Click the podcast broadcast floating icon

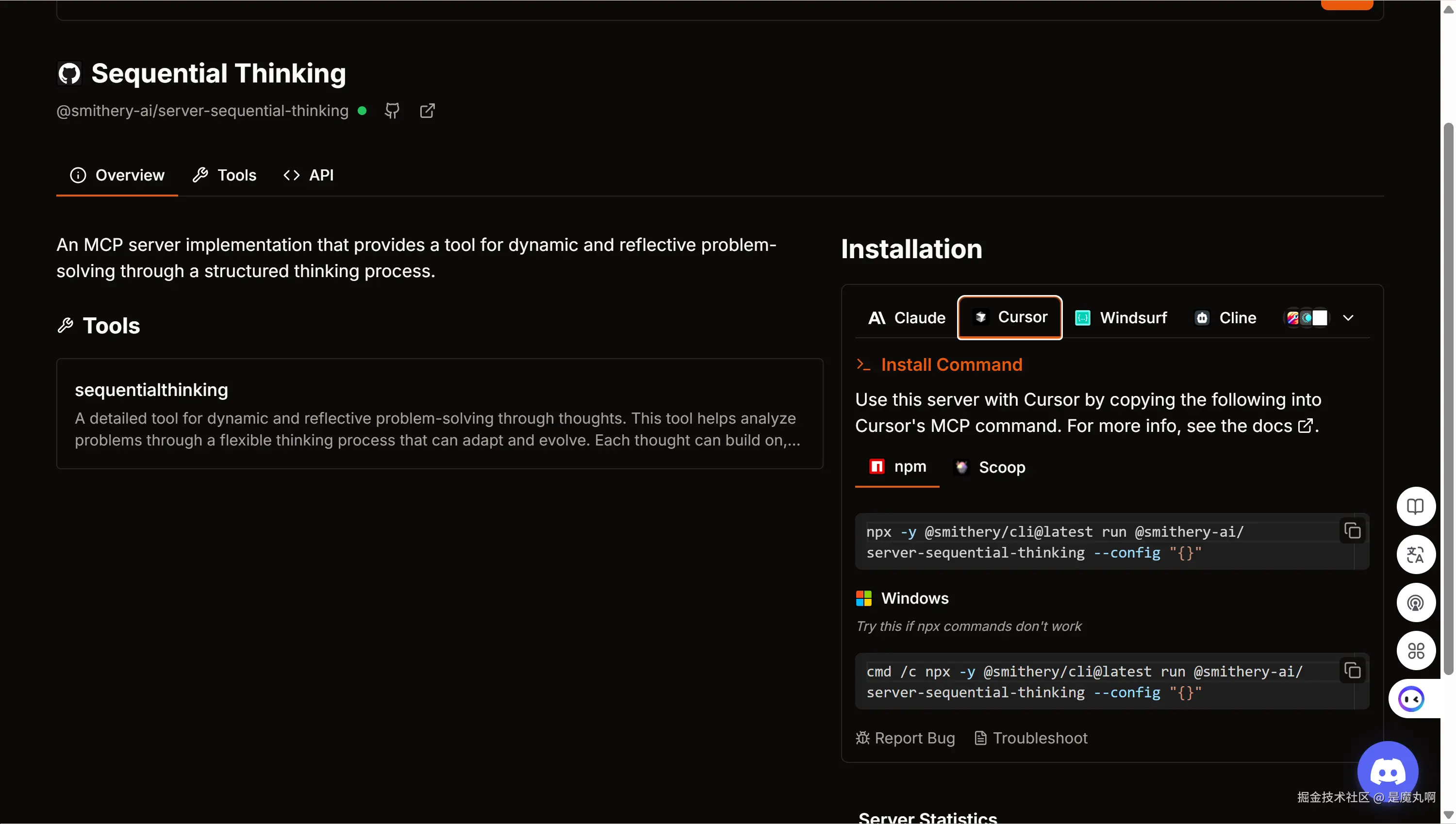1415,603
